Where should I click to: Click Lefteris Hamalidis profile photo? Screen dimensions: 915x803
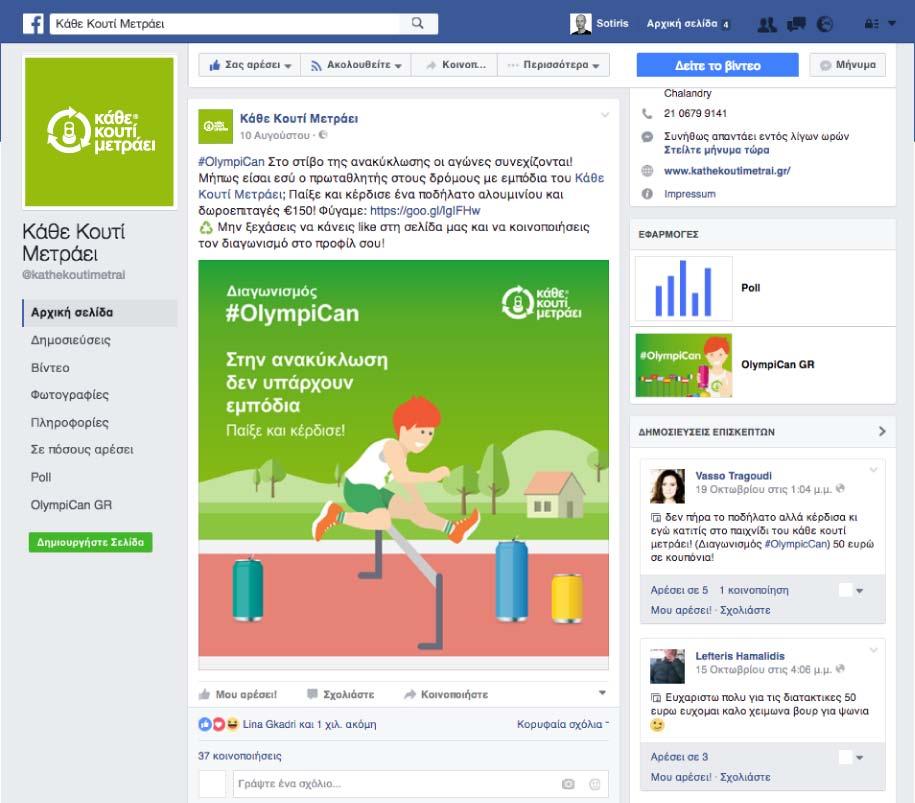click(x=668, y=666)
